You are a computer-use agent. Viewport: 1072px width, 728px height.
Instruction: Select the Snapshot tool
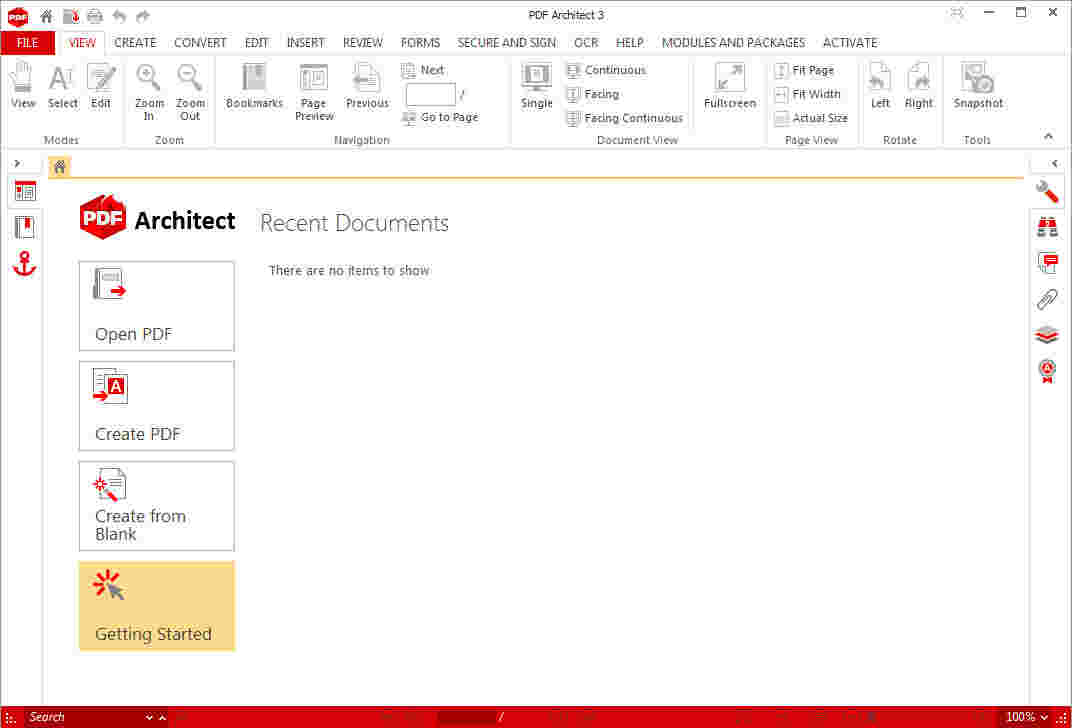click(x=977, y=90)
